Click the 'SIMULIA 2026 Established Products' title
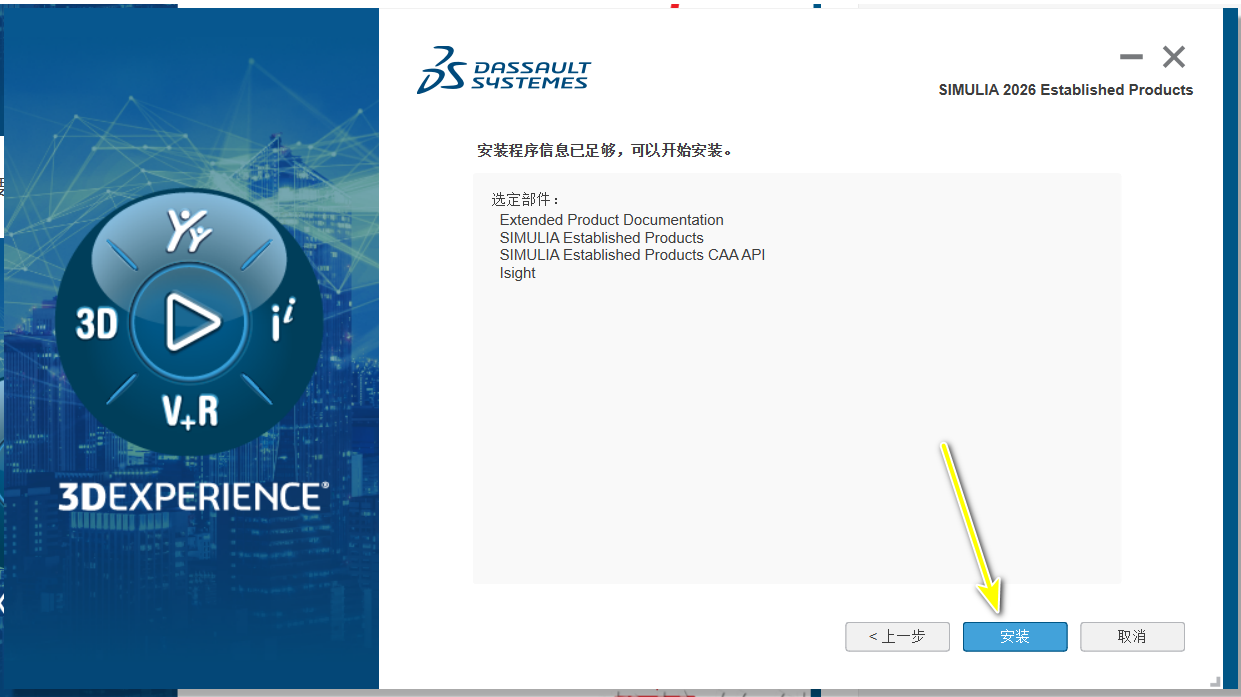1241x697 pixels. (x=1066, y=90)
